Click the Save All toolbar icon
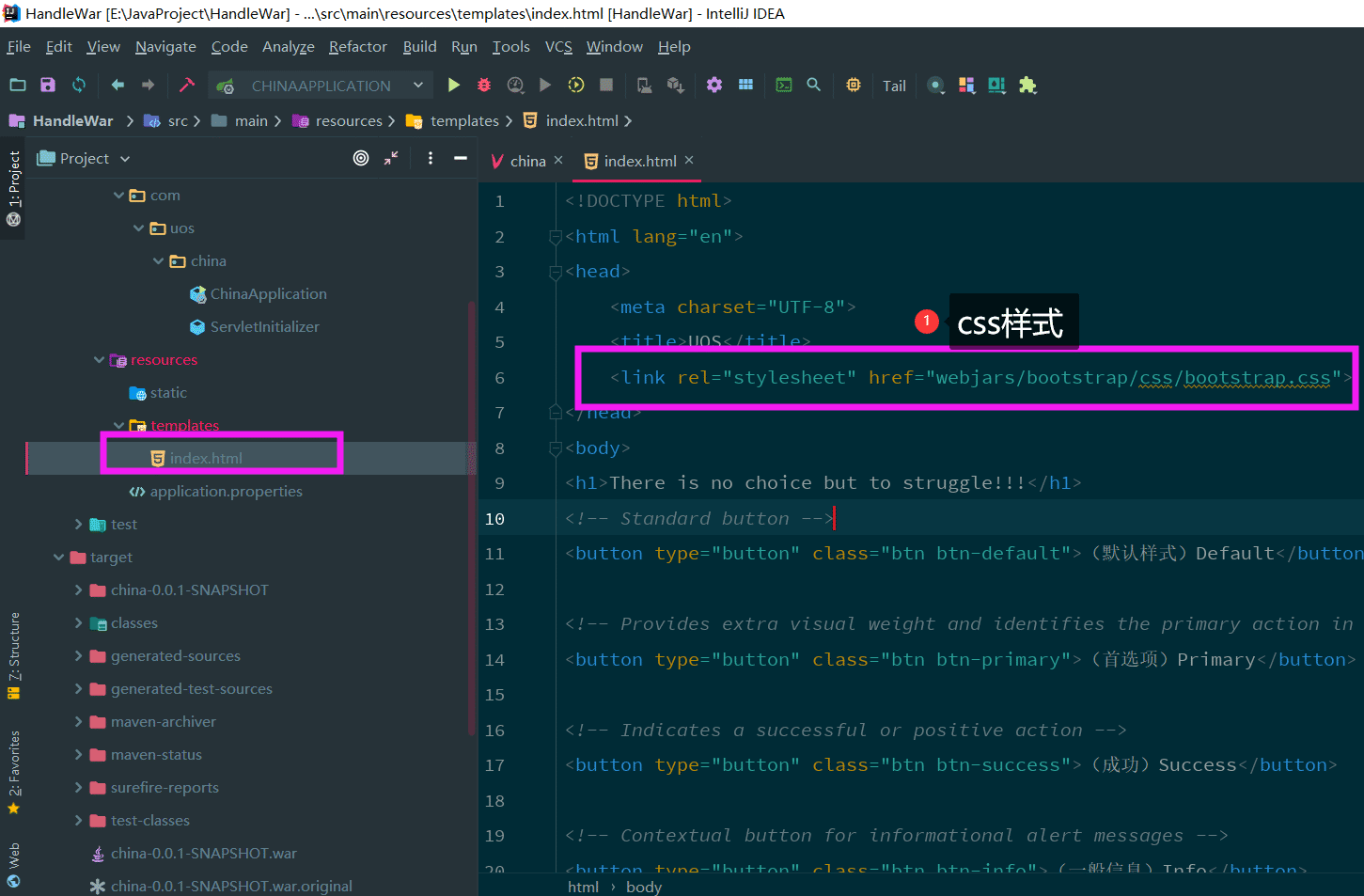1364x896 pixels. (x=48, y=85)
